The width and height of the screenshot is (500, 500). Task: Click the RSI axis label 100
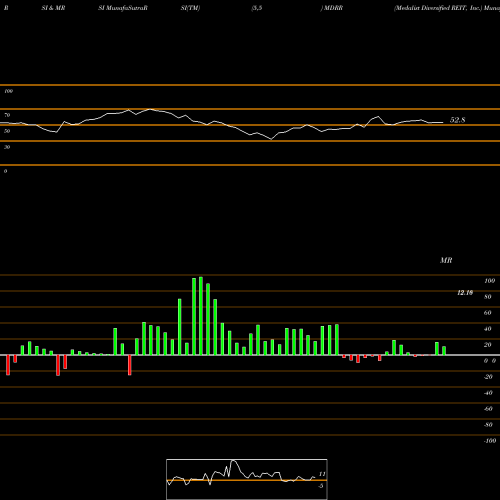8,91
